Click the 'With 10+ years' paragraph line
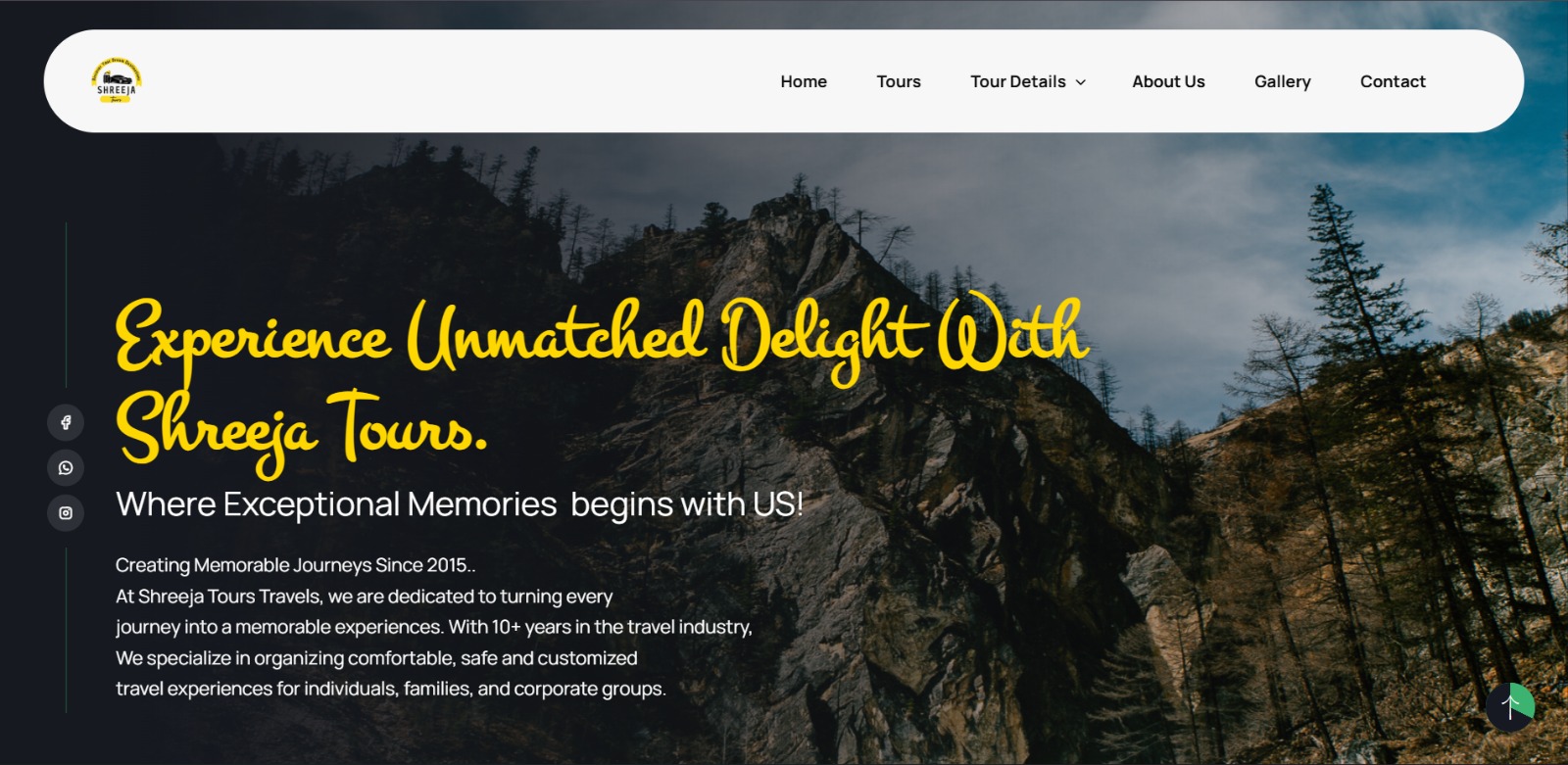The height and width of the screenshot is (765, 1568). (x=434, y=627)
